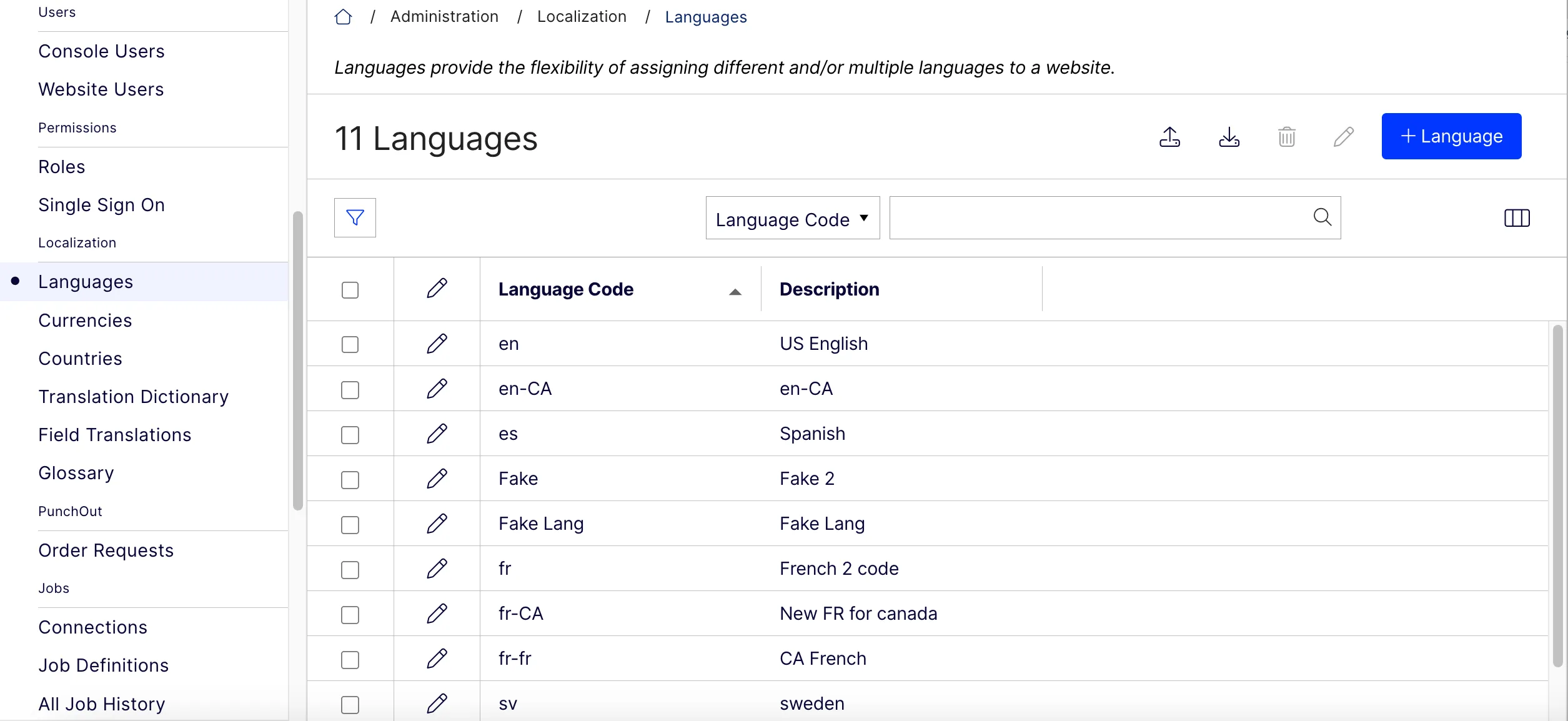
Task: Open Translation Dictionary in the sidebar
Action: 133,397
